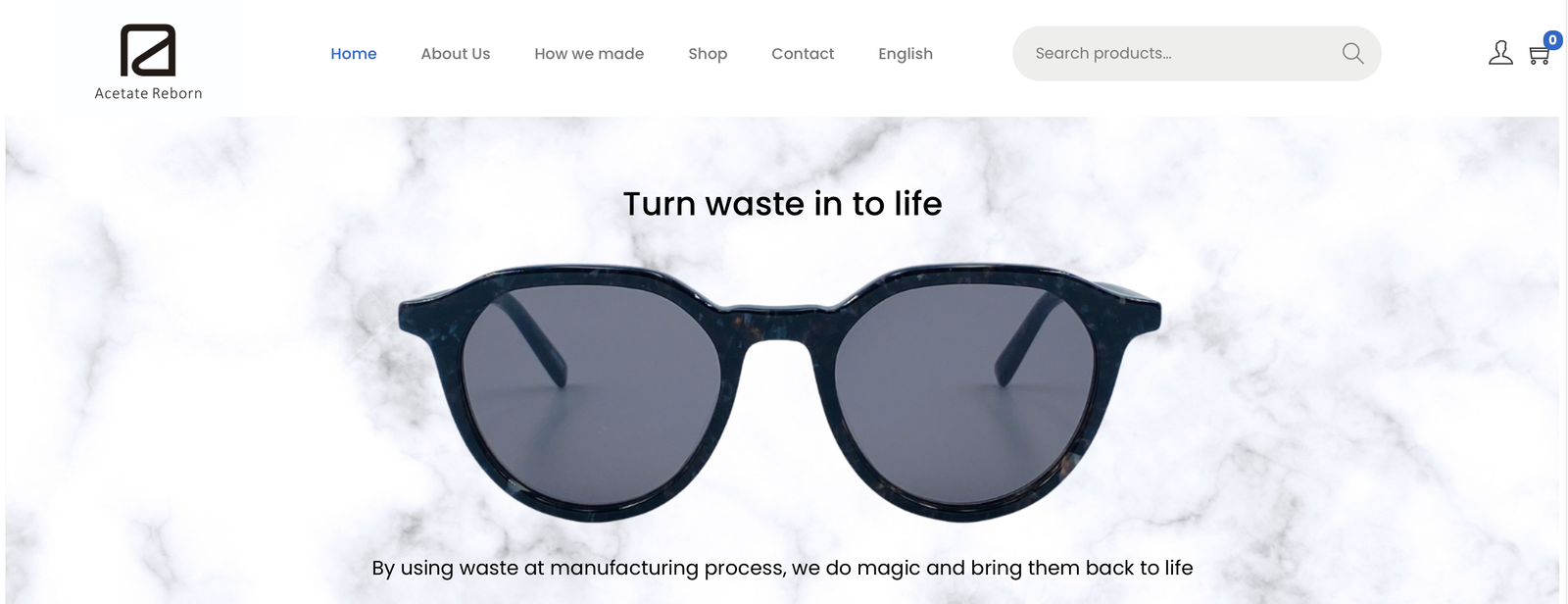1568x604 pixels.
Task: Click the 'By using waste at manufacturing' tagline
Action: coord(782,568)
